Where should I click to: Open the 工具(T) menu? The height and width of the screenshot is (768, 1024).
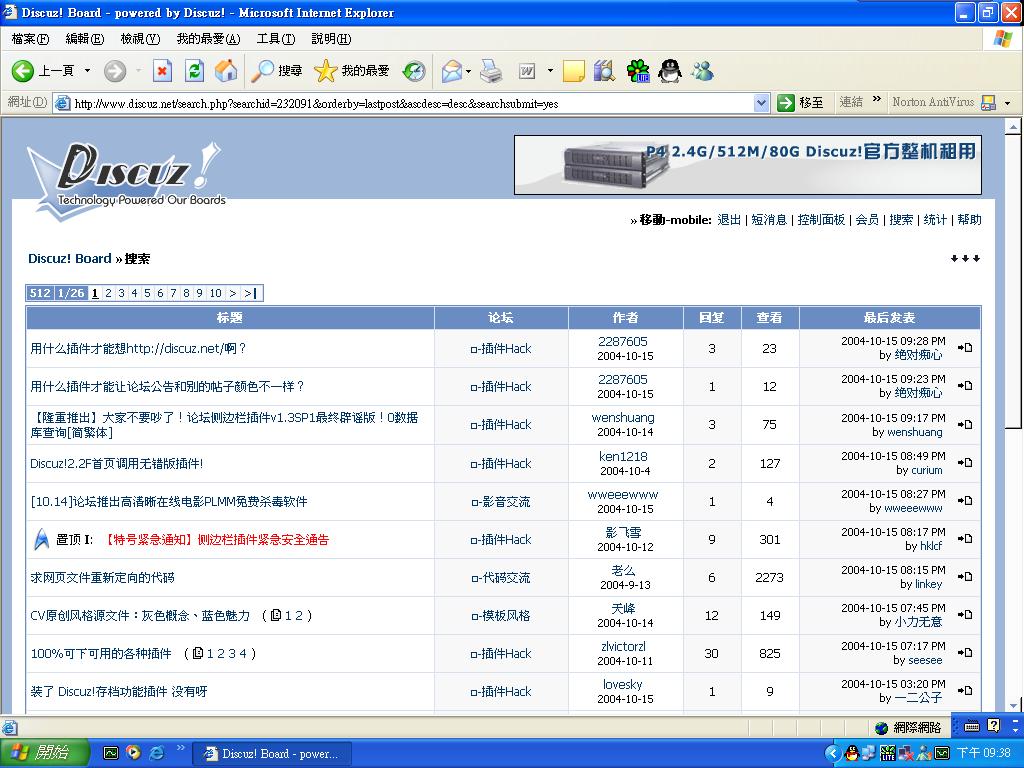pyautogui.click(x=275, y=39)
